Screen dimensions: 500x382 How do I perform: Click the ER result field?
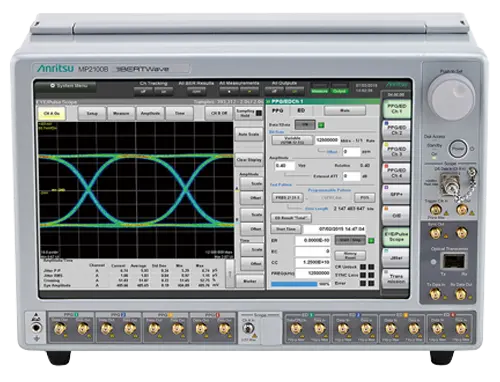(x=313, y=240)
